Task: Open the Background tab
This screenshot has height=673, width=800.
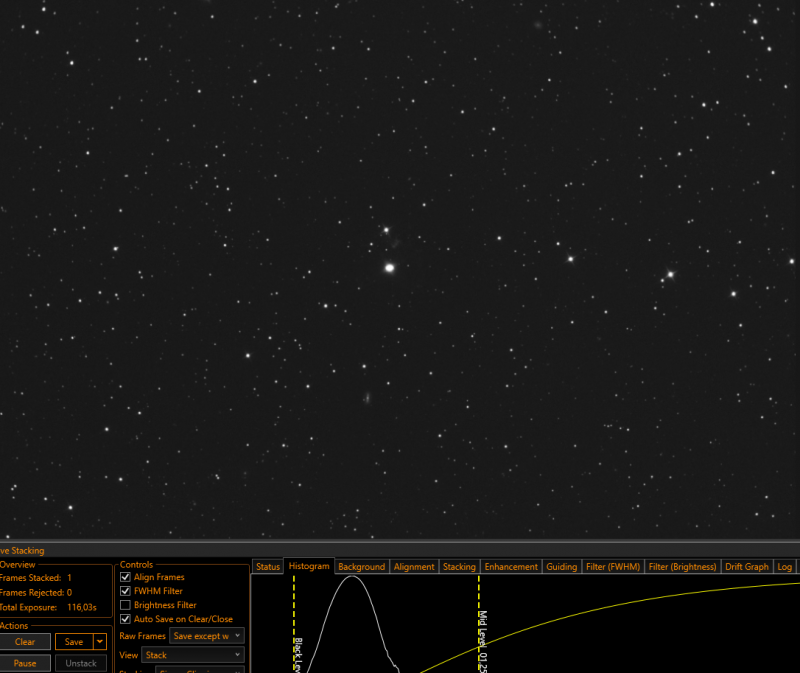Action: pos(361,566)
